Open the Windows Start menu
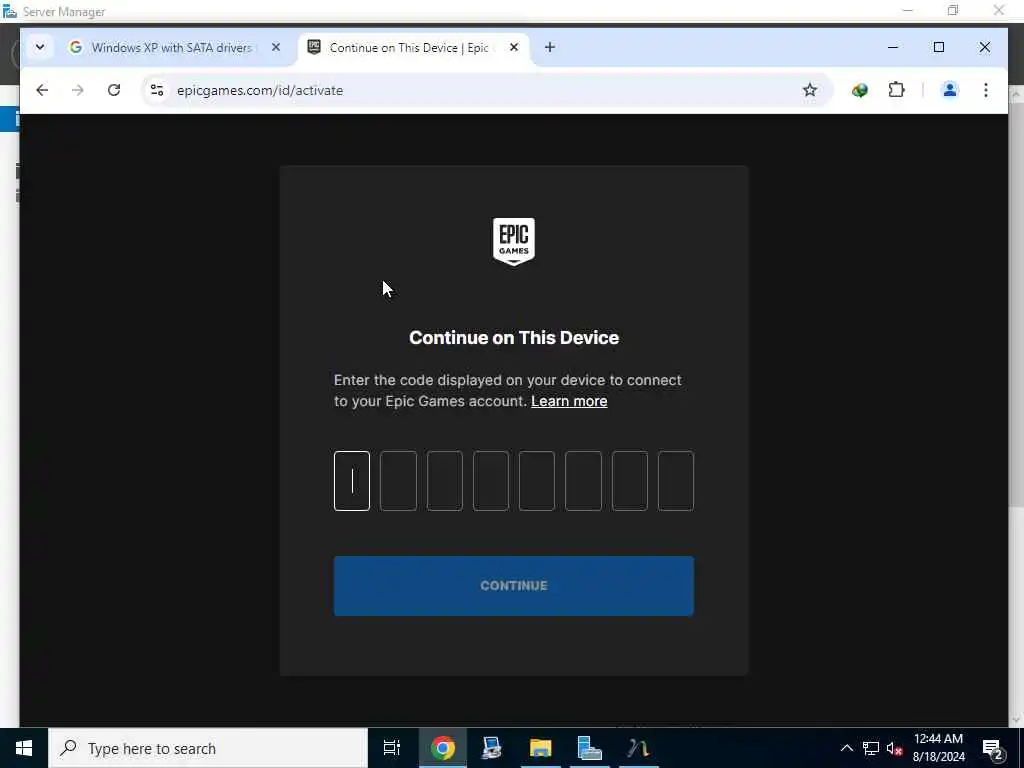The image size is (1024, 768). tap(24, 748)
